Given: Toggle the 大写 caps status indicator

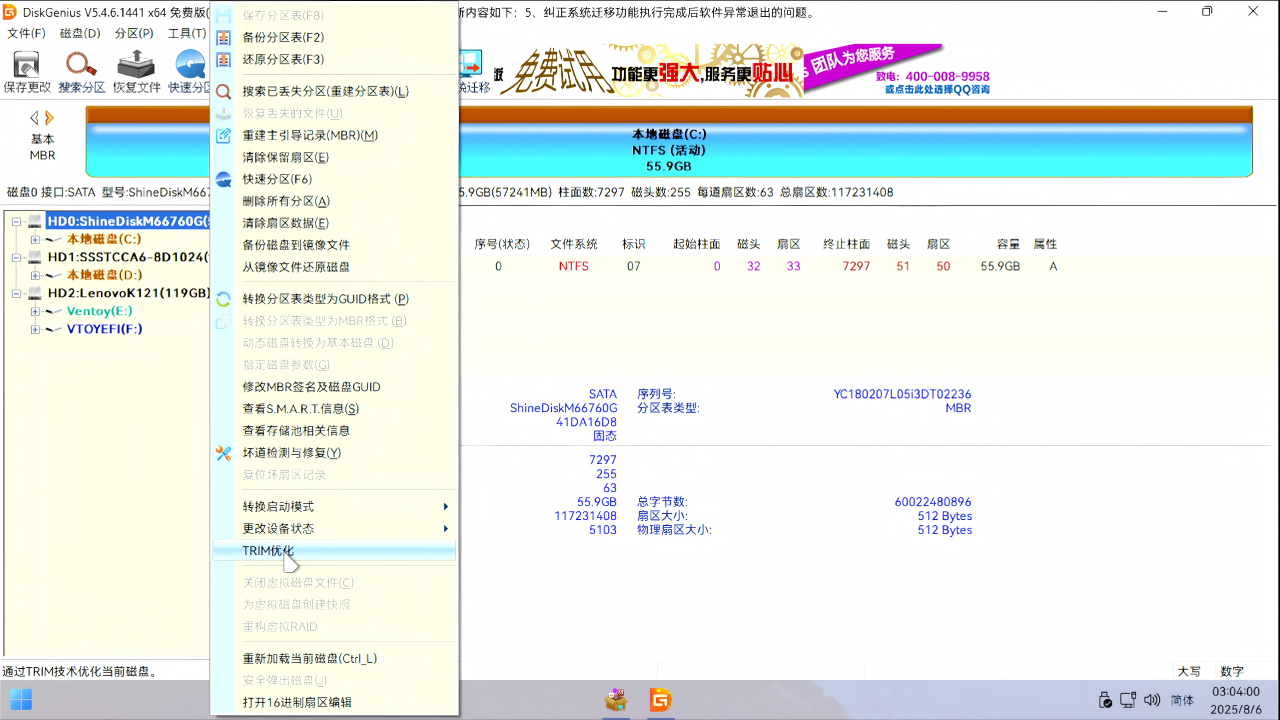Looking at the screenshot, I should pyautogui.click(x=1190, y=672).
